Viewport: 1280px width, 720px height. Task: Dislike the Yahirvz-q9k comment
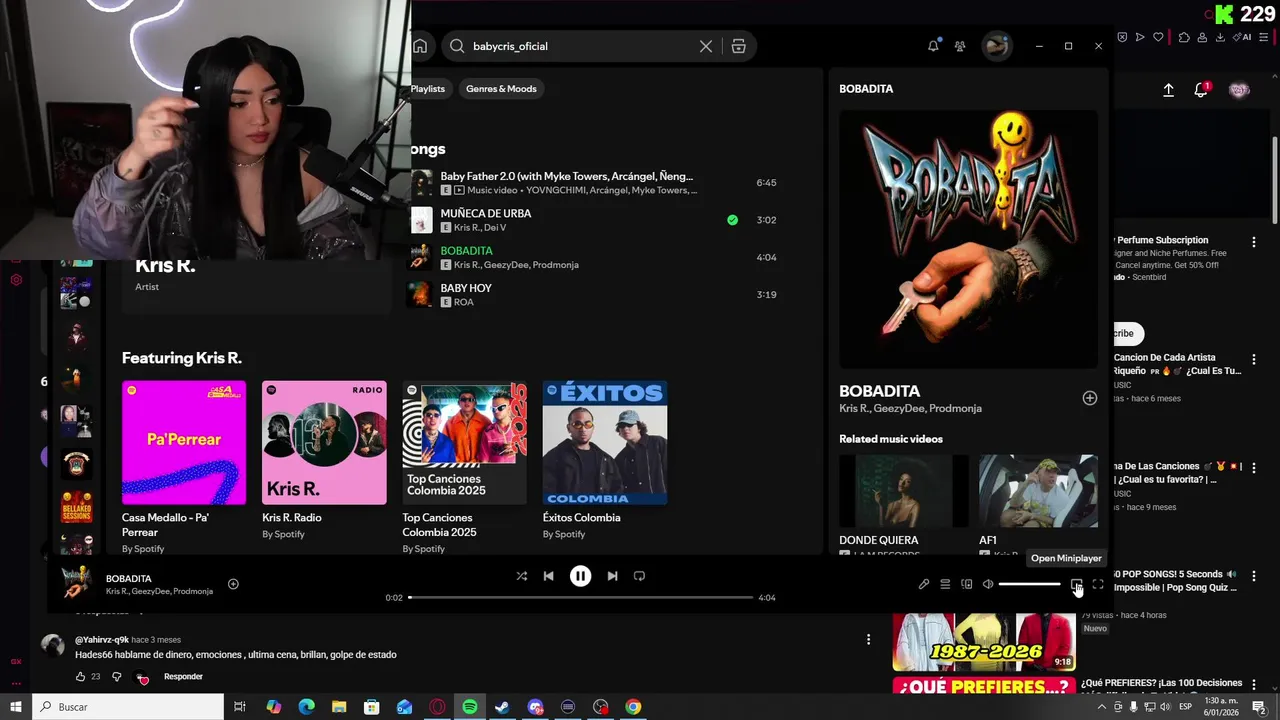(116, 677)
